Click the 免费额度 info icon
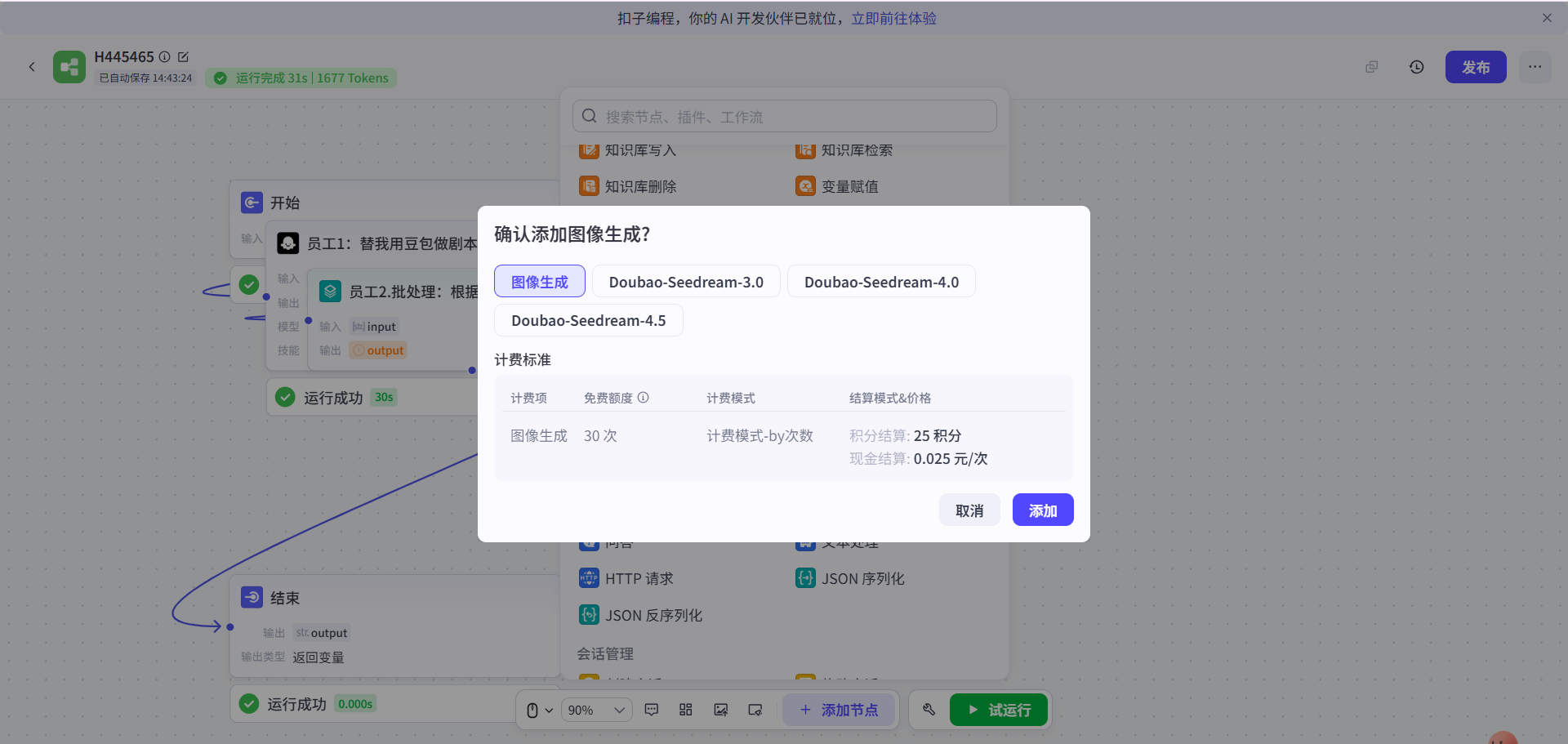 pos(644,398)
